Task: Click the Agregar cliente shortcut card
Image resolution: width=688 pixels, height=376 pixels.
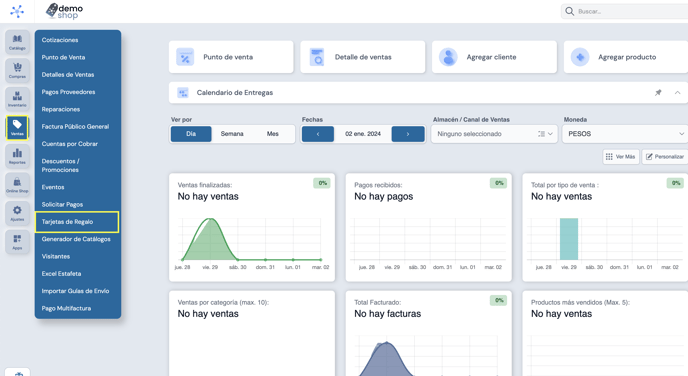Action: [494, 57]
